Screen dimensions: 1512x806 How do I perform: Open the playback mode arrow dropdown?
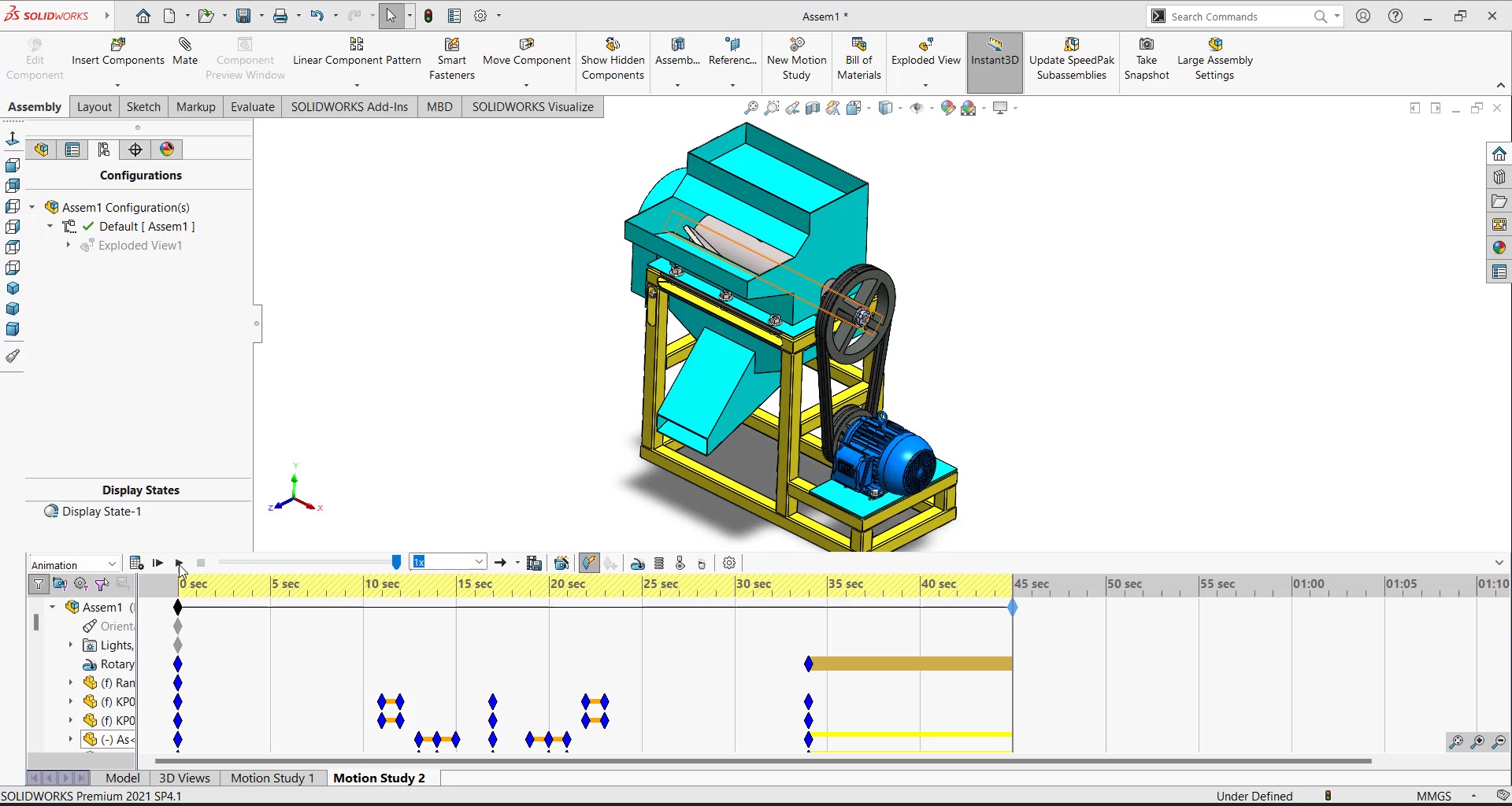(x=517, y=563)
